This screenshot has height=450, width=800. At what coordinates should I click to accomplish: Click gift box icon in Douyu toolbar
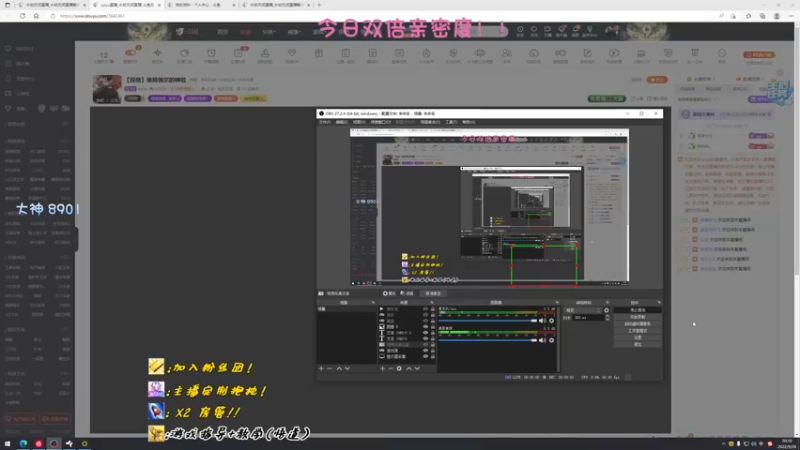[319, 53]
